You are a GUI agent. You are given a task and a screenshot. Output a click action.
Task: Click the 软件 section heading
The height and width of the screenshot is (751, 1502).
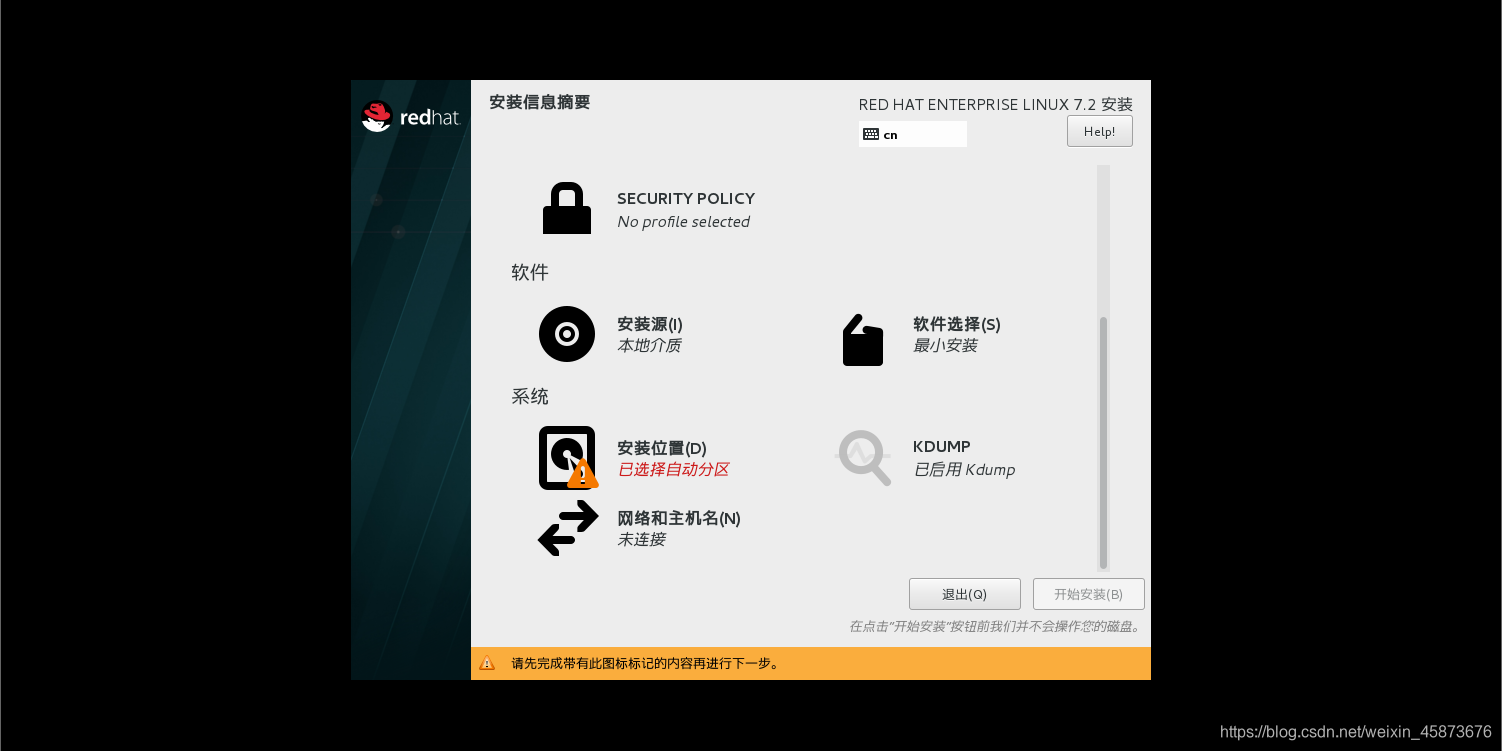pos(530,272)
